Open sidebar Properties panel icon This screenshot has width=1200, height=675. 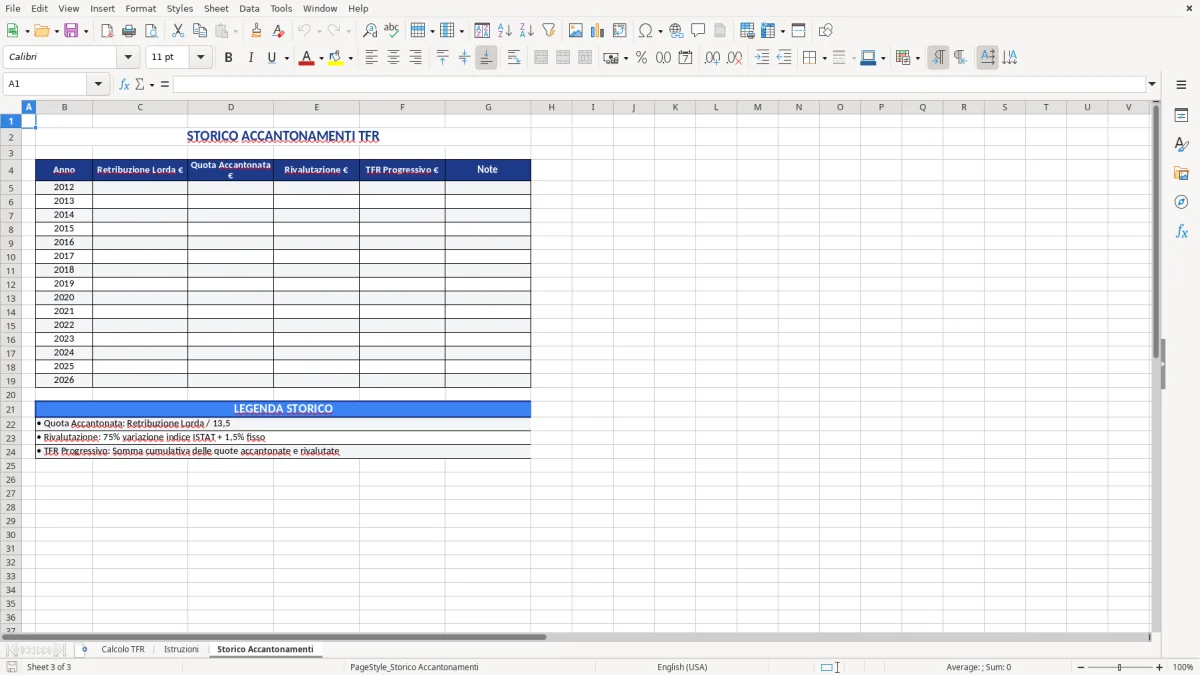1181,116
